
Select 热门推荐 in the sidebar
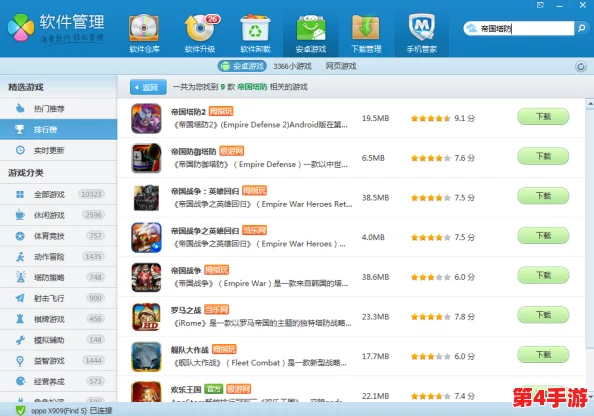point(58,109)
